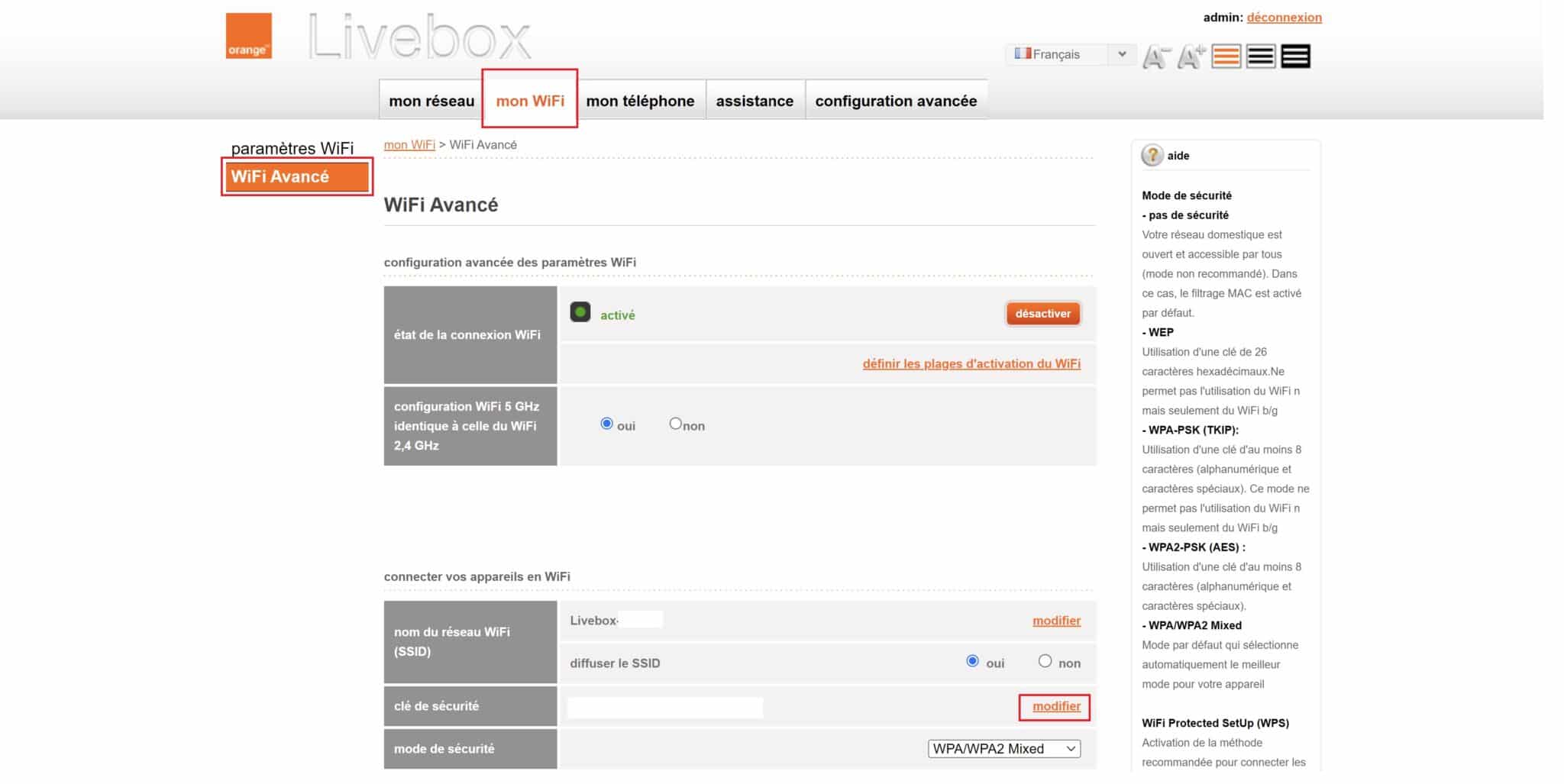Viewport: 1564px width, 784px height.
Task: Click the mode de sécurité label
Action: click(x=444, y=749)
